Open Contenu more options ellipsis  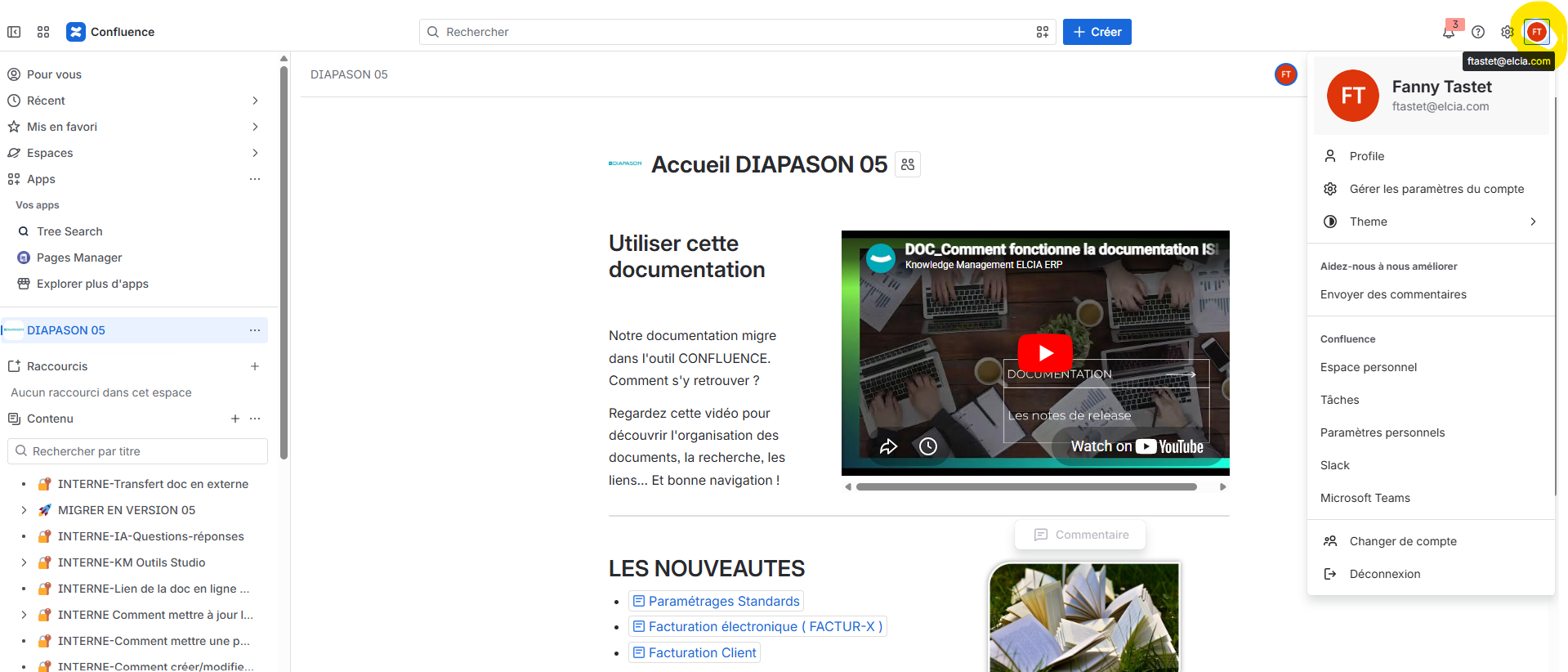pyautogui.click(x=255, y=419)
